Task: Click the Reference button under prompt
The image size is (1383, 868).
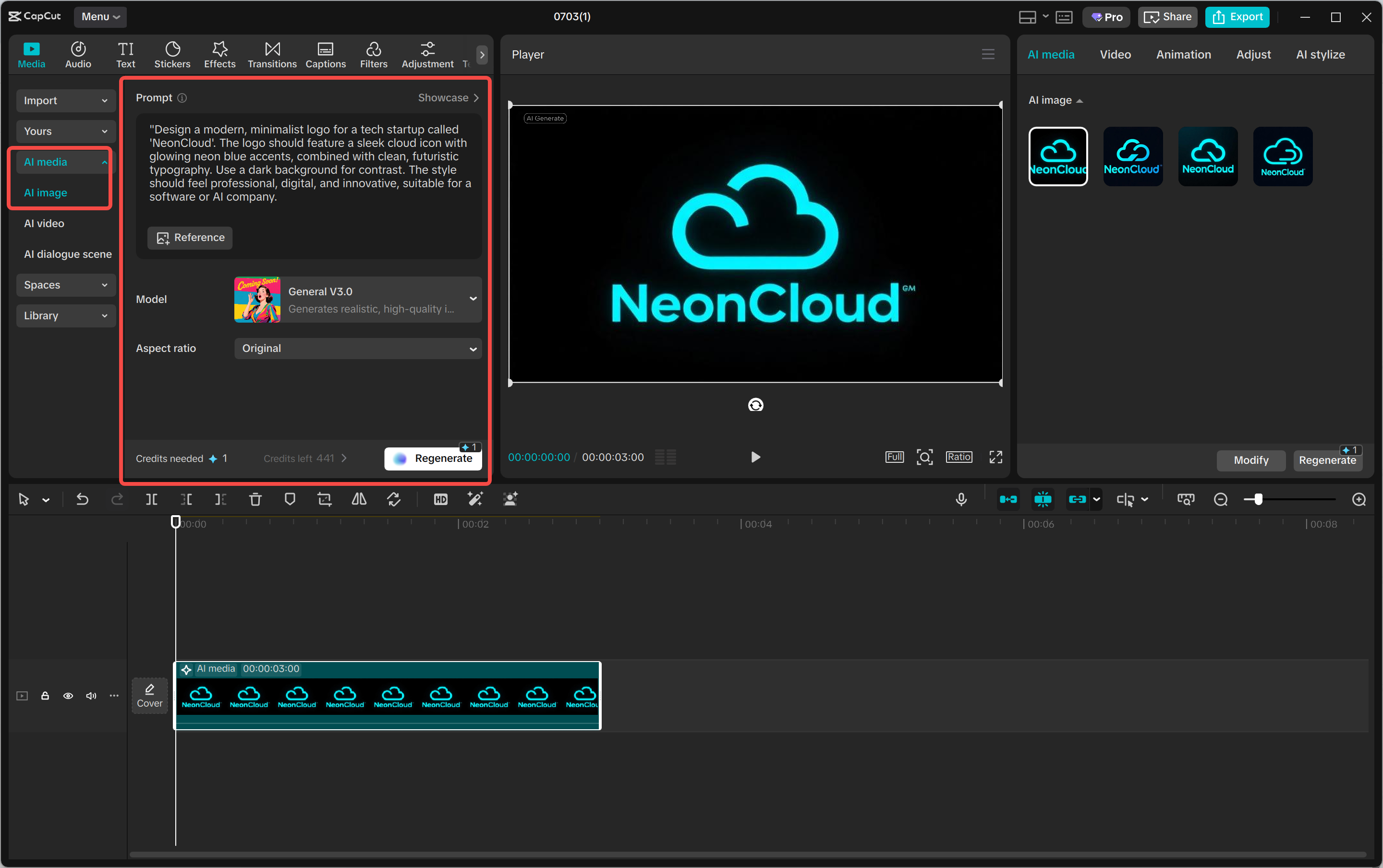Action: point(190,238)
